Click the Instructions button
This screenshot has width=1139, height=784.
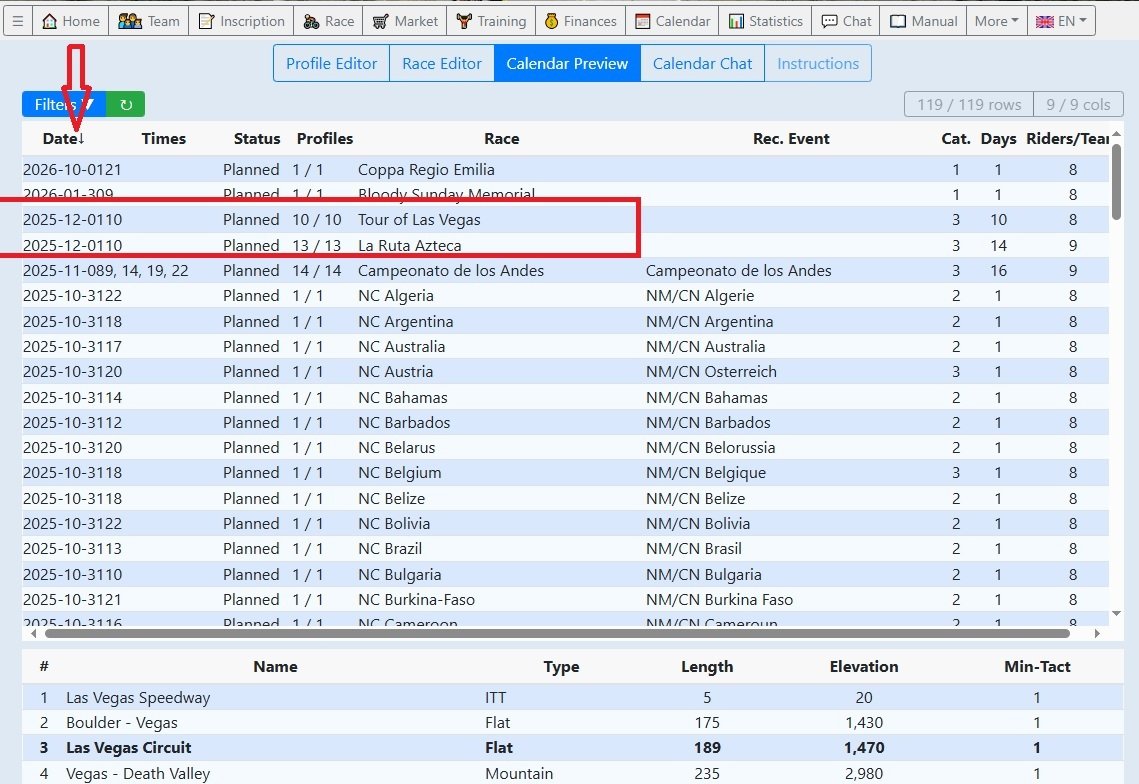[817, 63]
